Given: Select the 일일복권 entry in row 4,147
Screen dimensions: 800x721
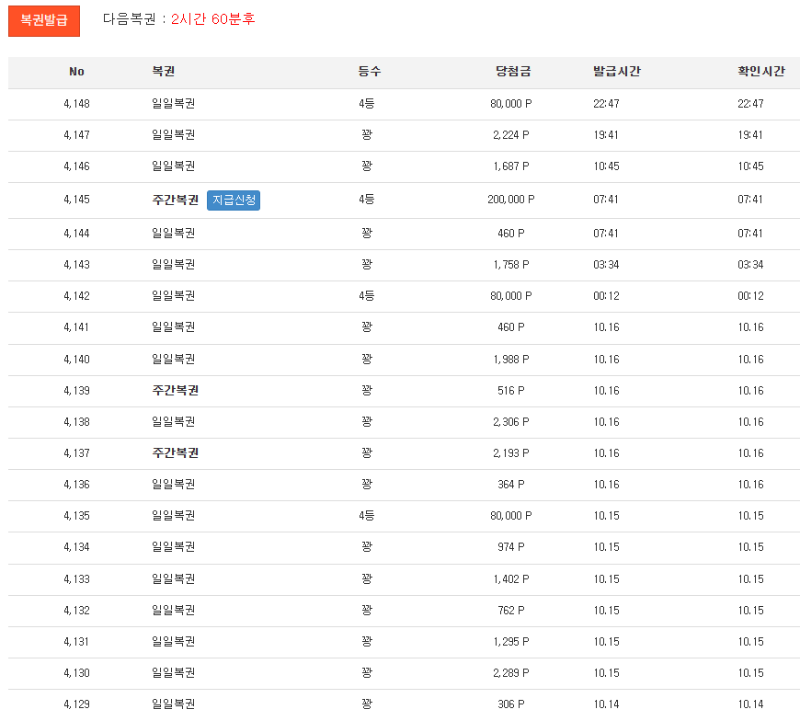Looking at the screenshot, I should point(173,135).
